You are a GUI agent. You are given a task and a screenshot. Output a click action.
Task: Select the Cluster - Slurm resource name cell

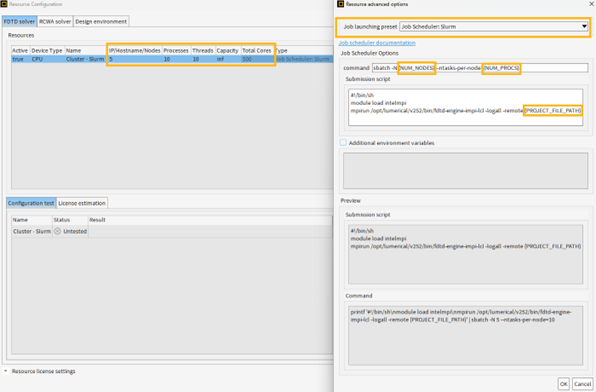85,59
